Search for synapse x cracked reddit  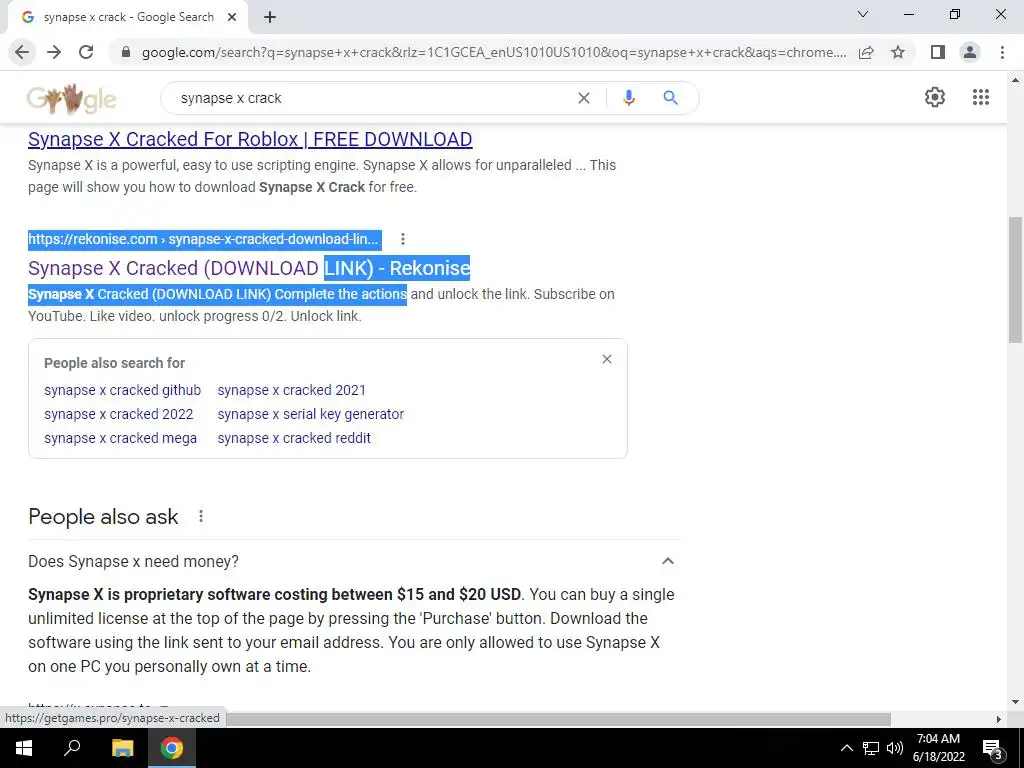[294, 438]
